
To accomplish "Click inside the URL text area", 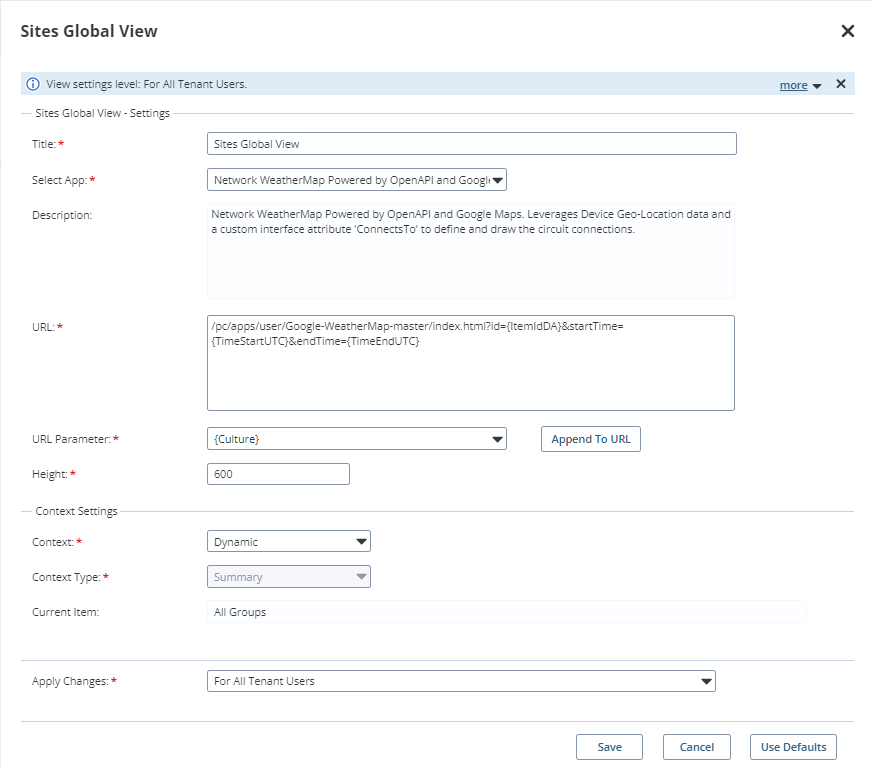I will (x=471, y=363).
